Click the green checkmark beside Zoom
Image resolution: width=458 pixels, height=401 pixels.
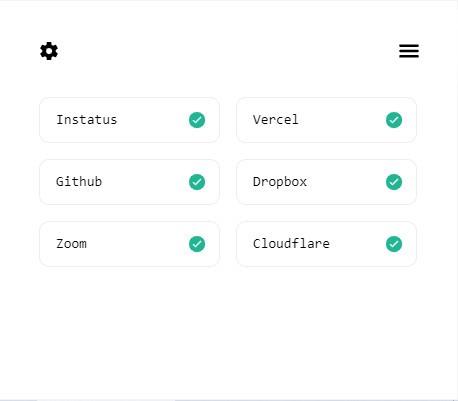point(197,244)
